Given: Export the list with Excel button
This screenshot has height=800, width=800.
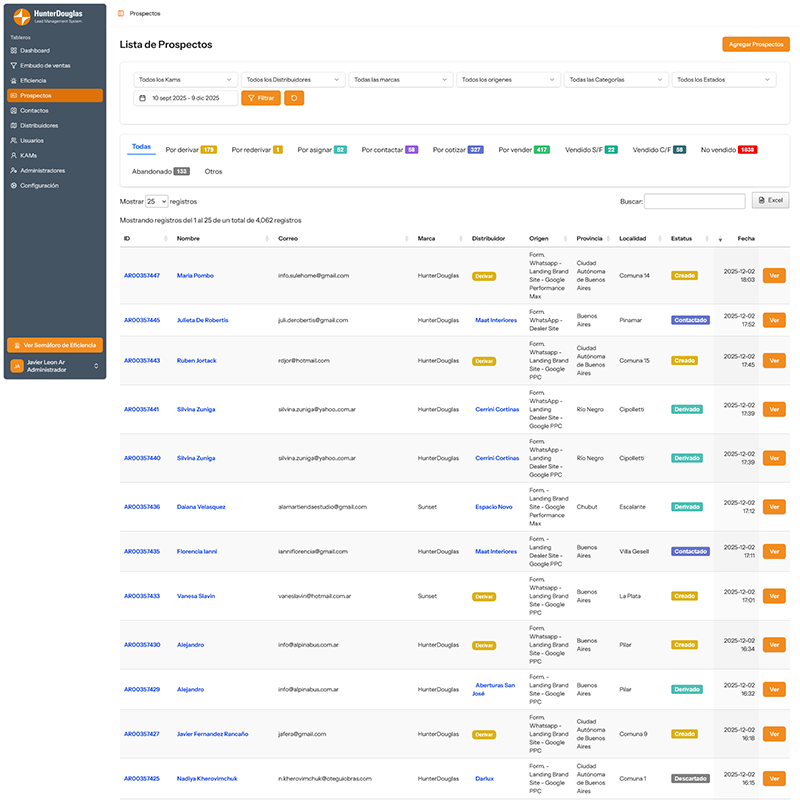Looking at the screenshot, I should 770,201.
